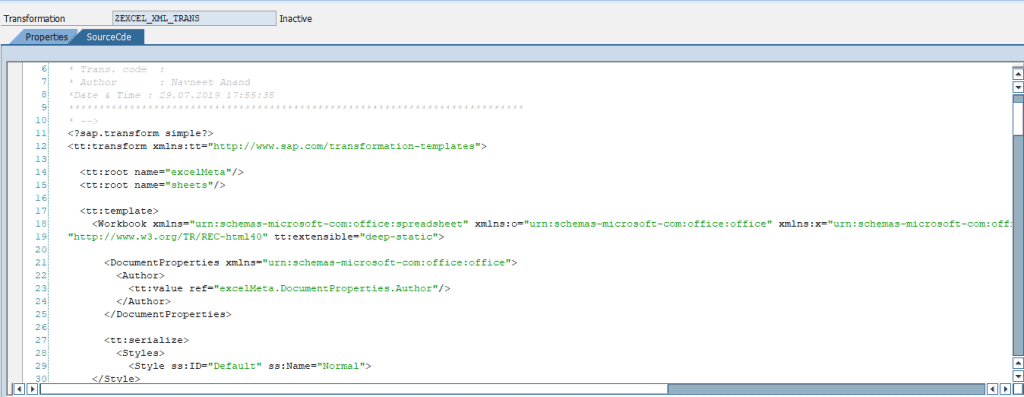Click the <Styles> opening tag line

point(140,353)
